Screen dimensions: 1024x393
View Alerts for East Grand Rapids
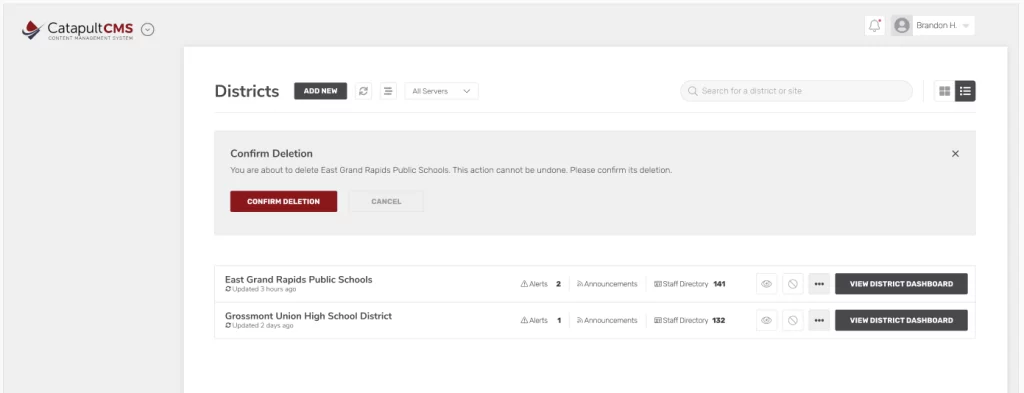pos(541,284)
